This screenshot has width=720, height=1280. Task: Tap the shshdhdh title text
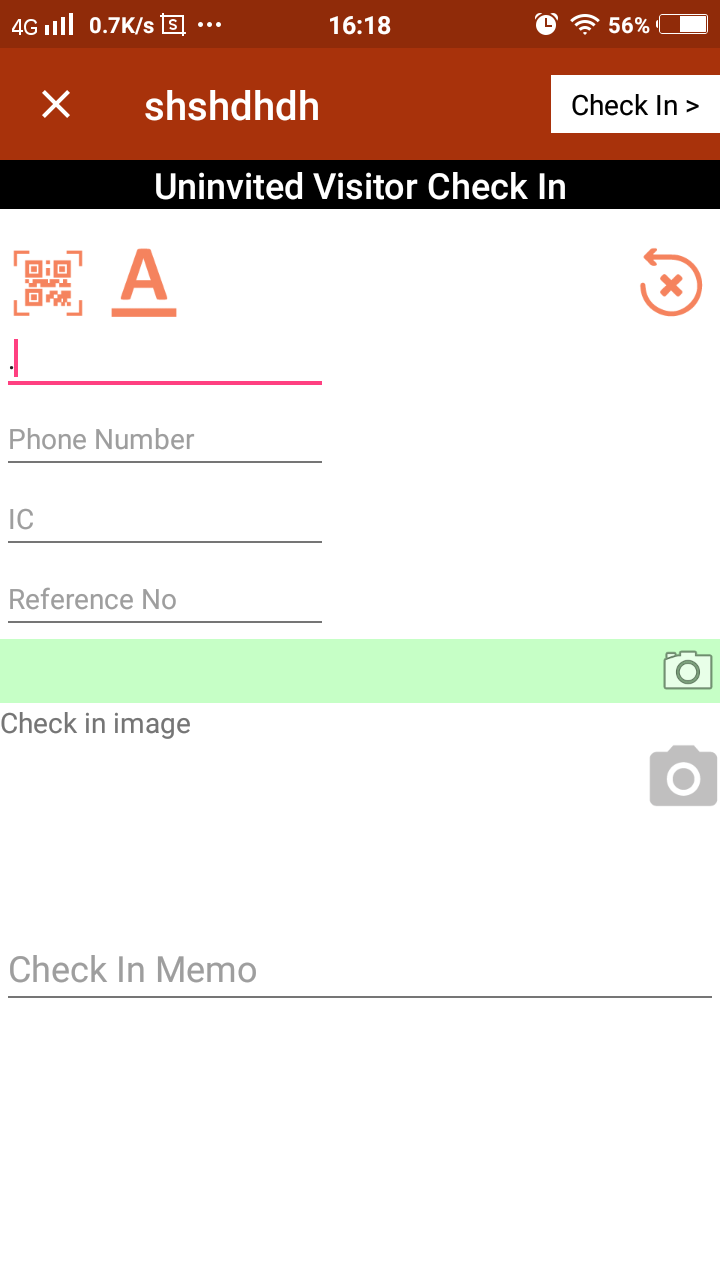click(232, 106)
